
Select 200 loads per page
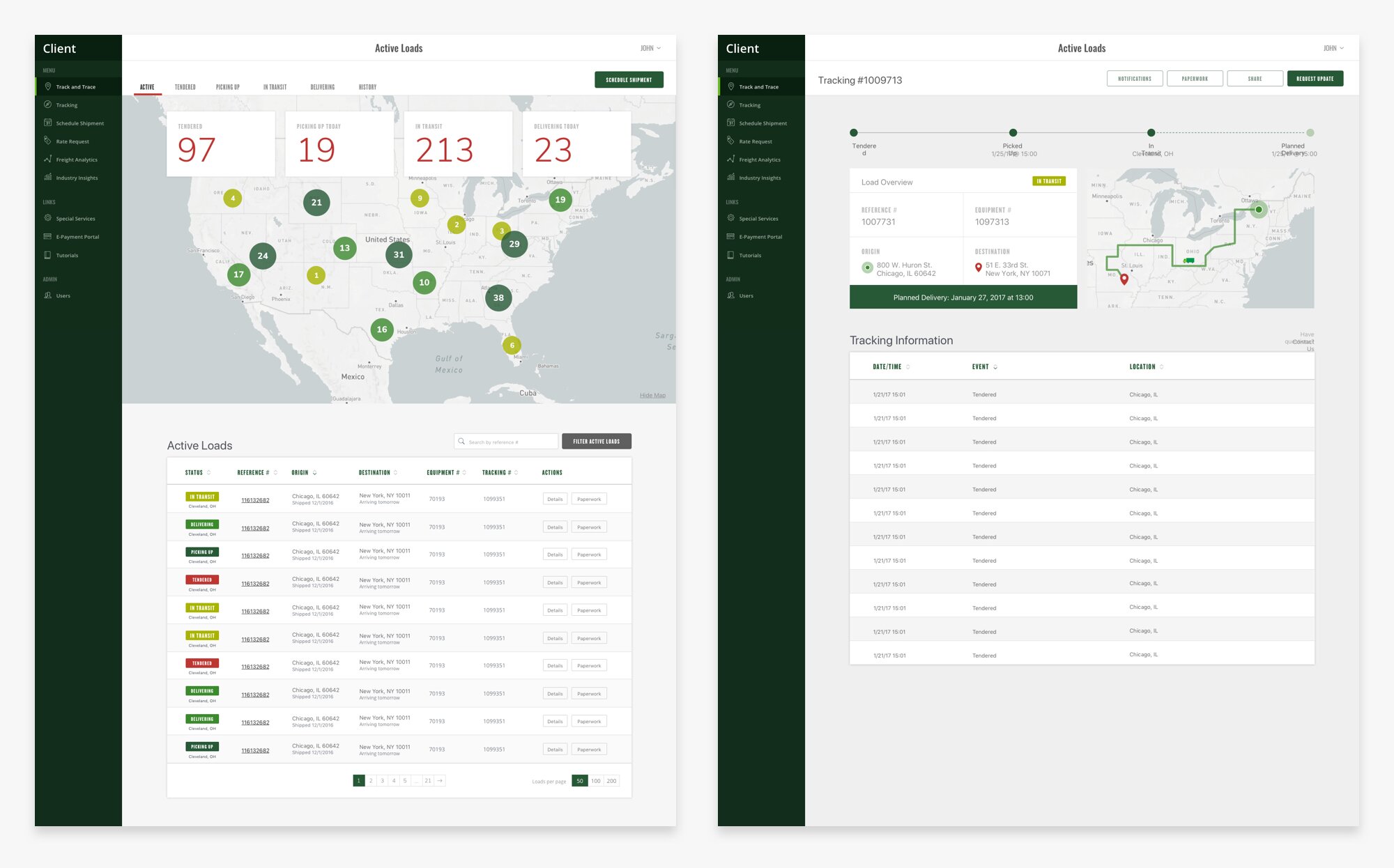611,781
